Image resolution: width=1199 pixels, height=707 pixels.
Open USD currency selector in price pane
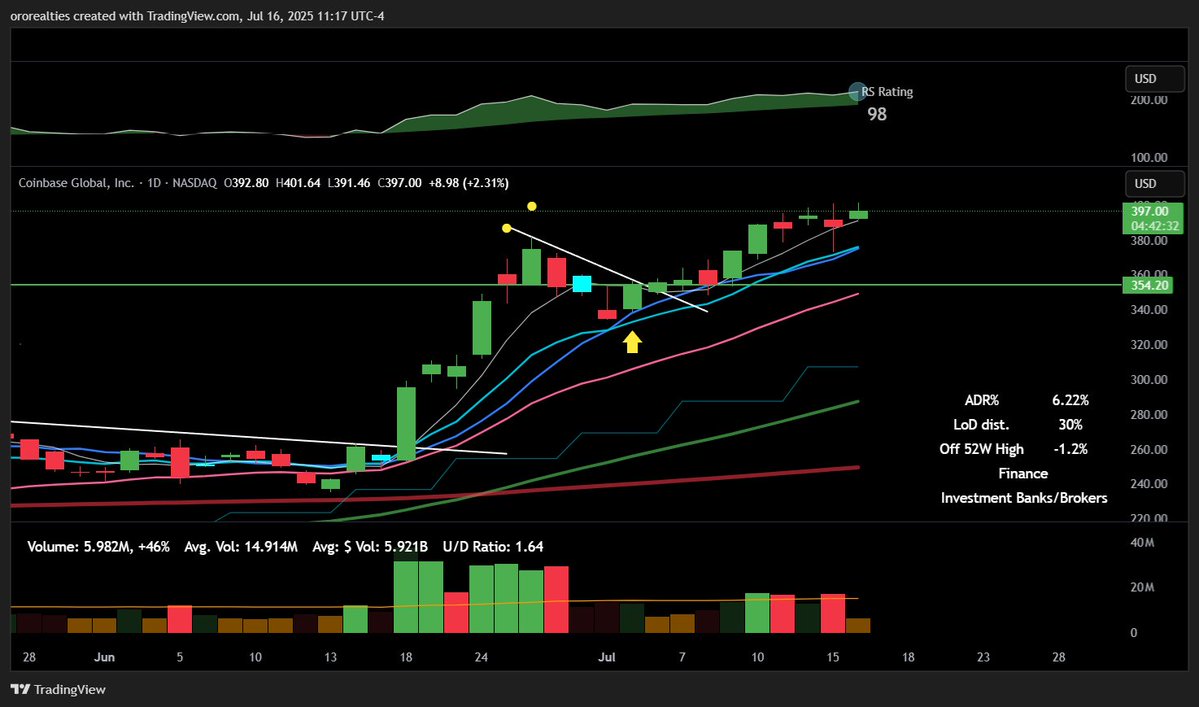[x=1154, y=183]
